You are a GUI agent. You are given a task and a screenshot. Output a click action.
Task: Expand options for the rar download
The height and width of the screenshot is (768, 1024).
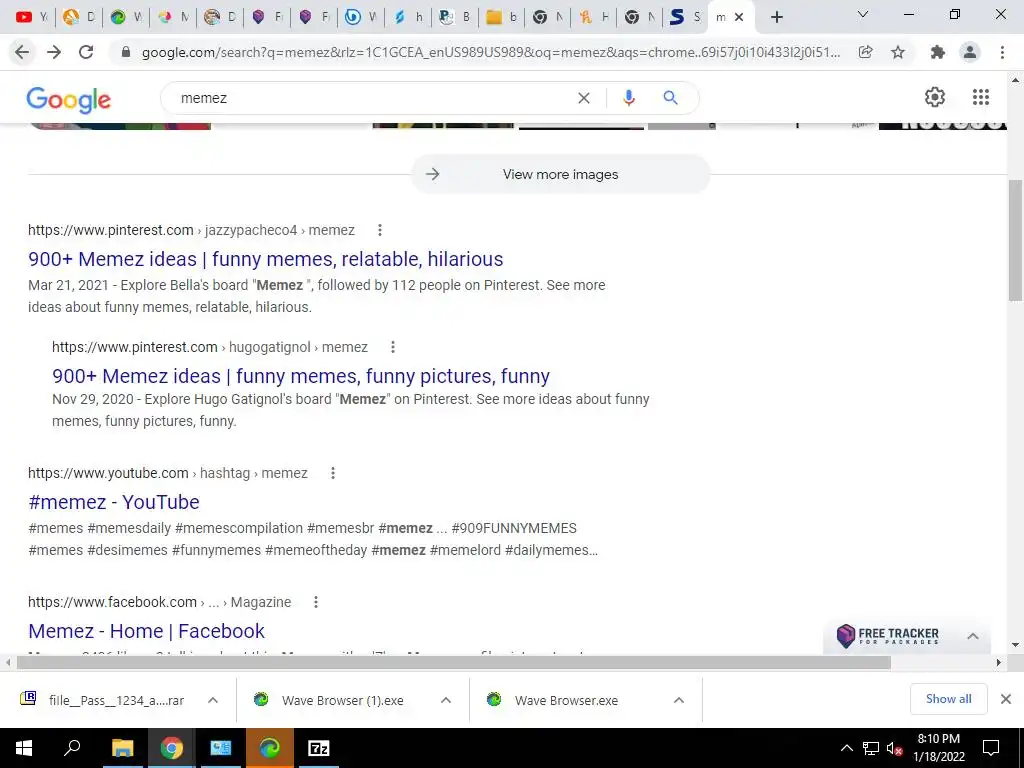pyautogui.click(x=213, y=700)
